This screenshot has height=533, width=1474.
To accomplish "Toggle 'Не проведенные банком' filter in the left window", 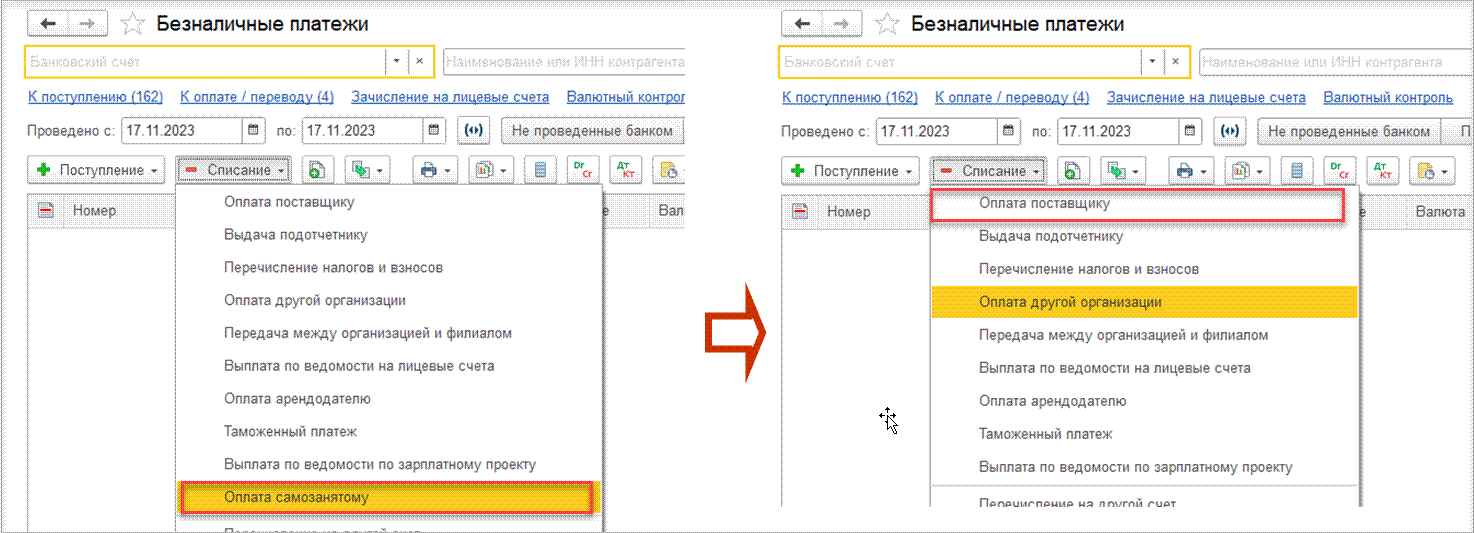I will click(x=592, y=131).
